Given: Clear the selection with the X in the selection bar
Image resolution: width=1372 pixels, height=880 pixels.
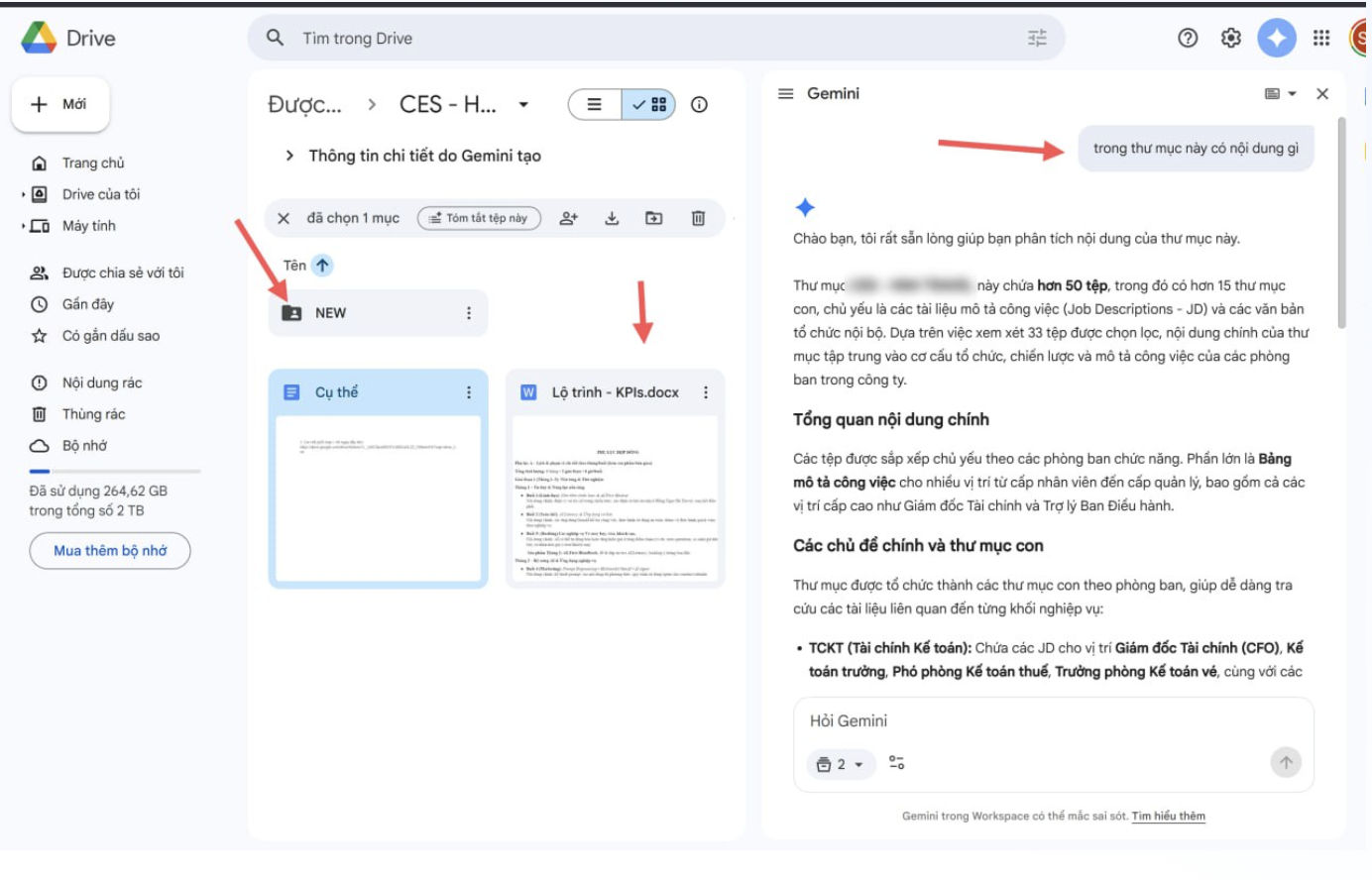Looking at the screenshot, I should [284, 218].
